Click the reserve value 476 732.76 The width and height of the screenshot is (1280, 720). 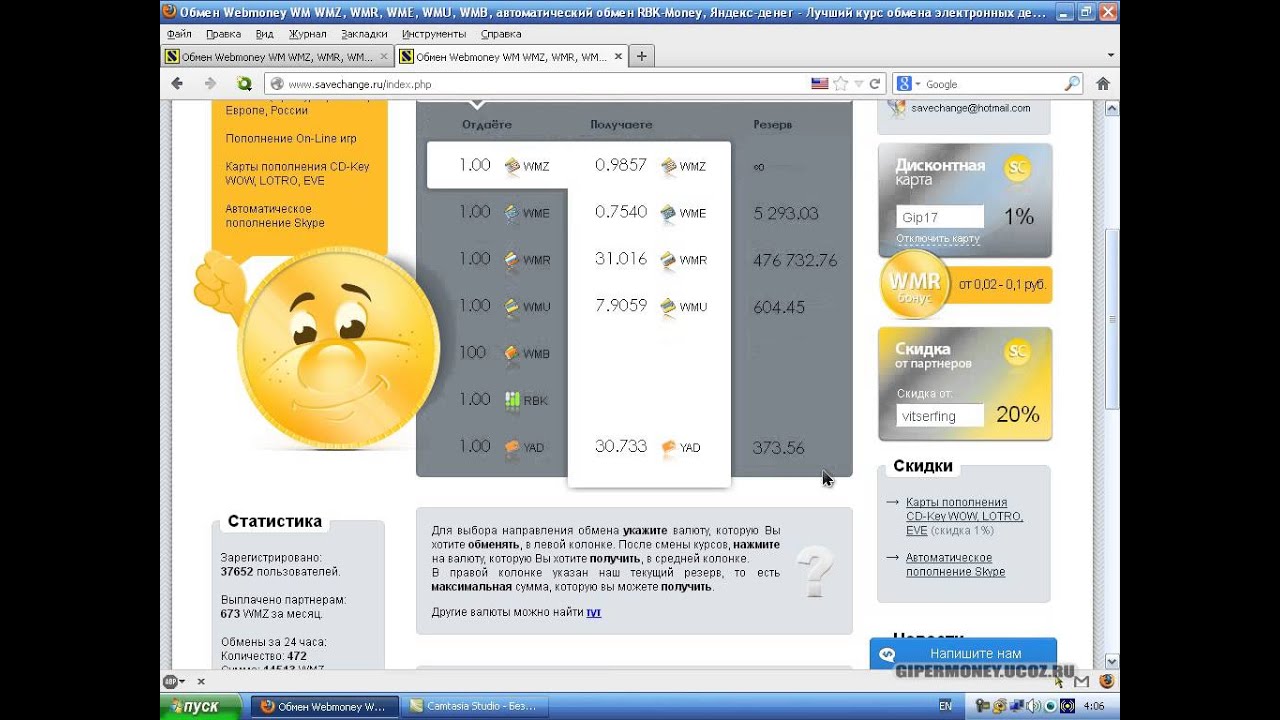[795, 260]
